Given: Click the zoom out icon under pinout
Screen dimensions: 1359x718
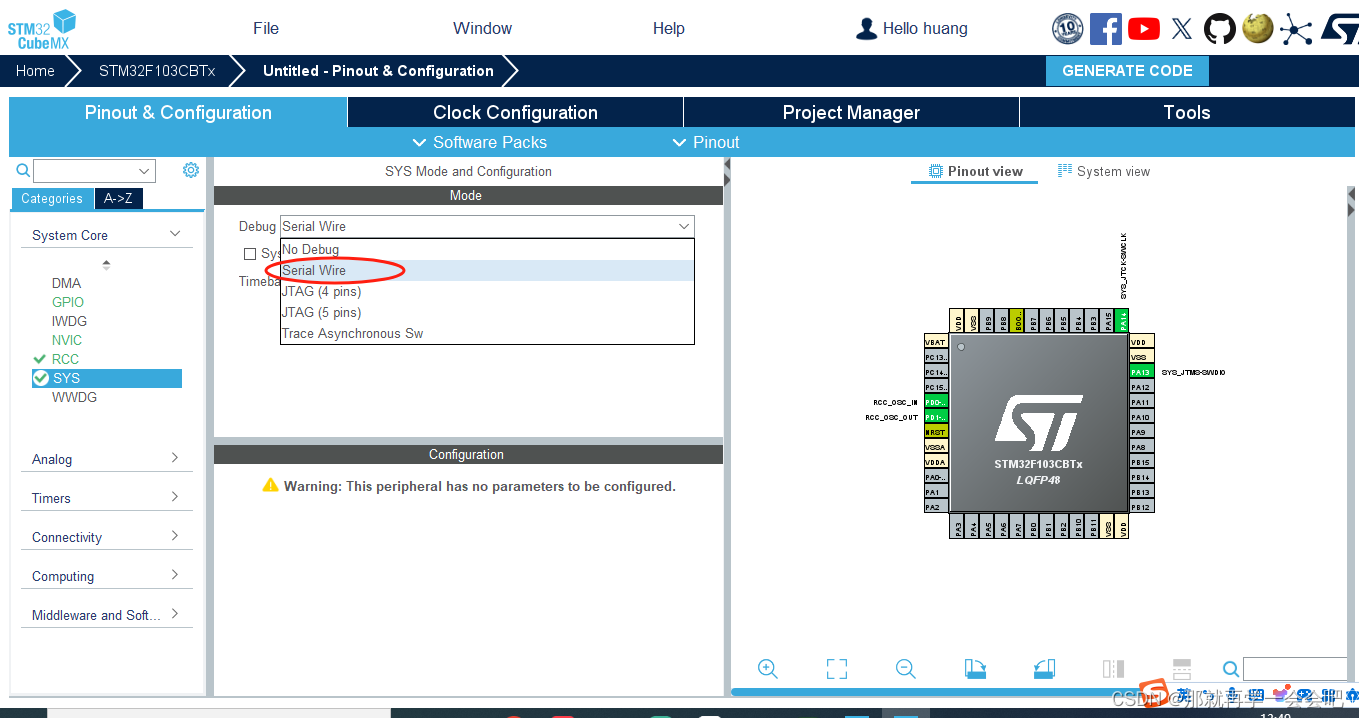Looking at the screenshot, I should point(906,669).
